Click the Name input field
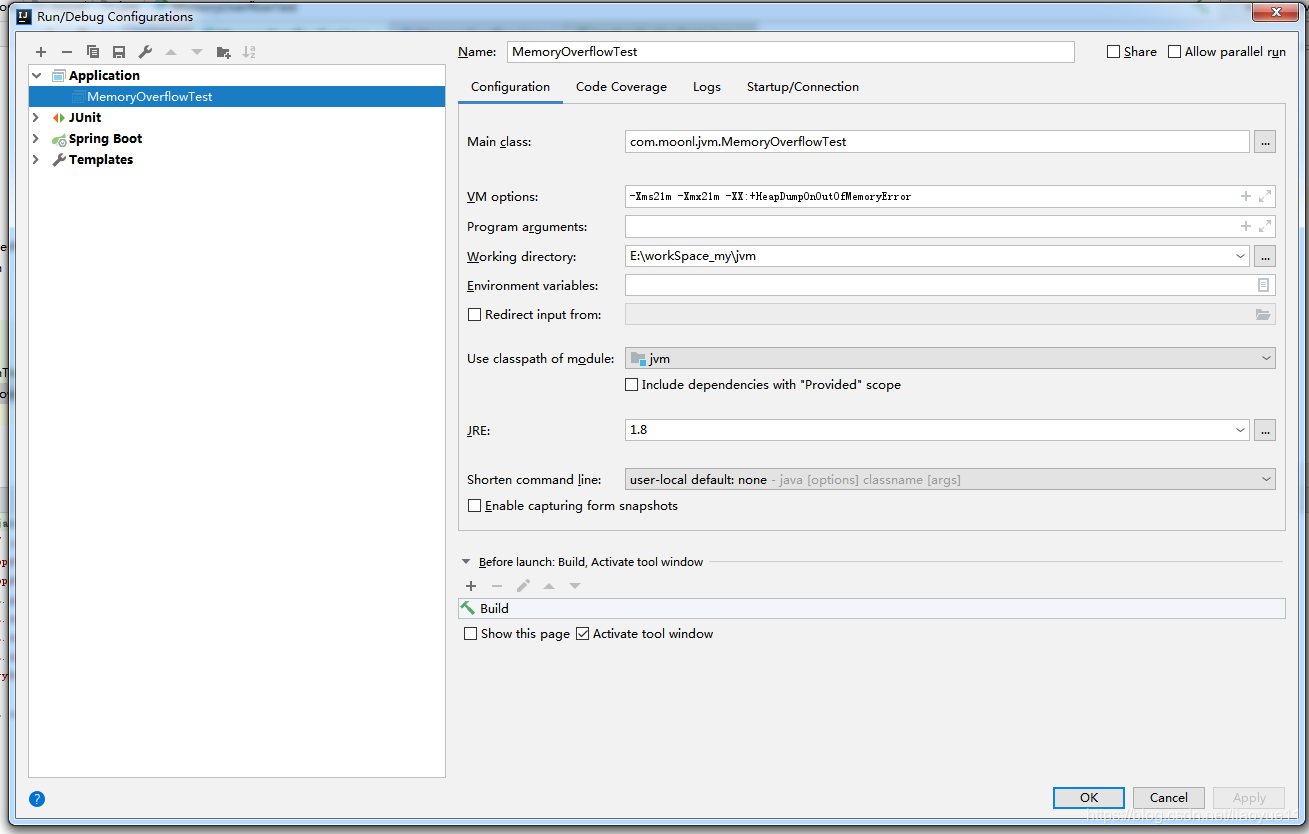Screen dimensions: 1309x834 pos(791,52)
